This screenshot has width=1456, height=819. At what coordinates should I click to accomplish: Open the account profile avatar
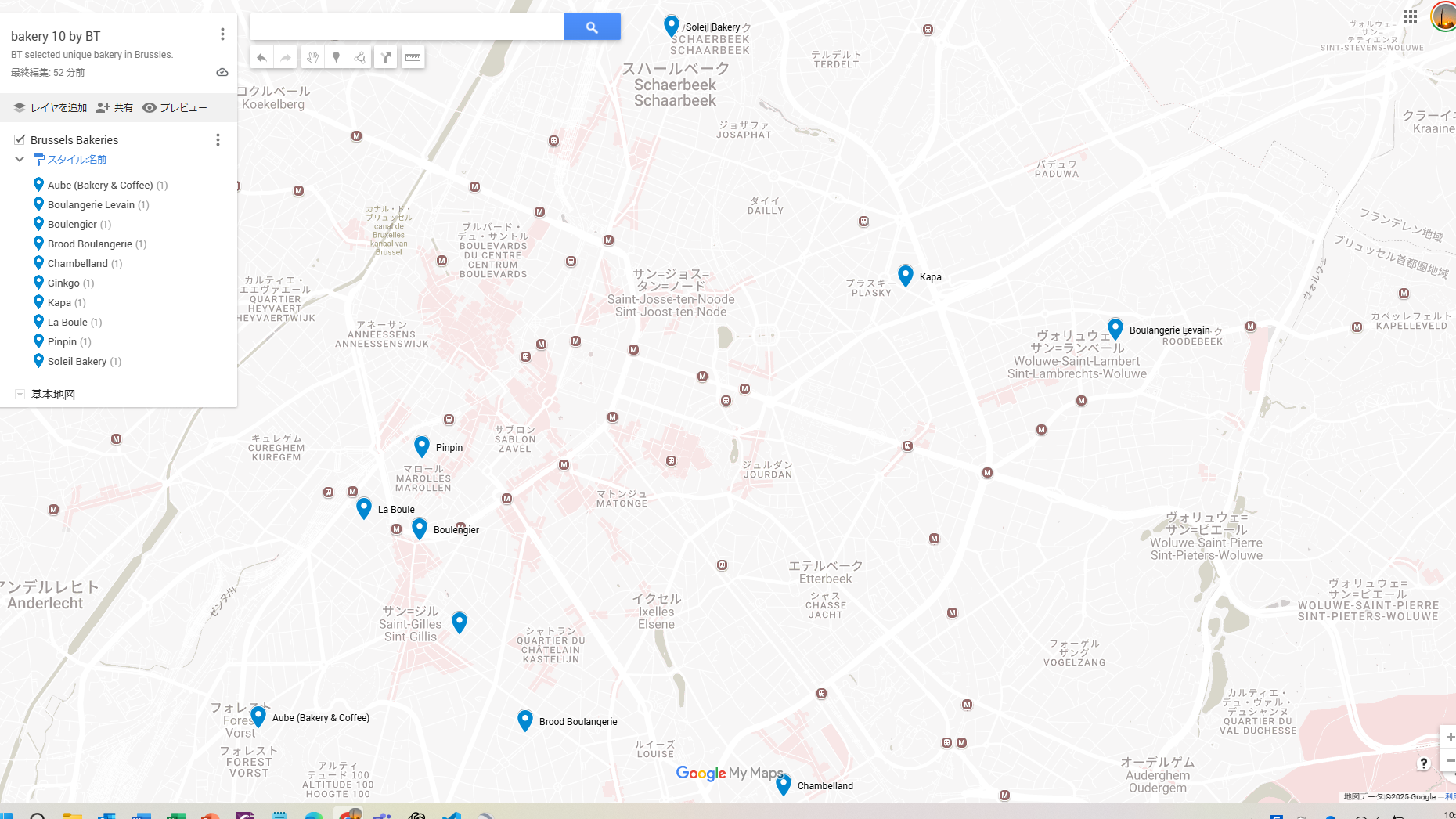tap(1444, 16)
